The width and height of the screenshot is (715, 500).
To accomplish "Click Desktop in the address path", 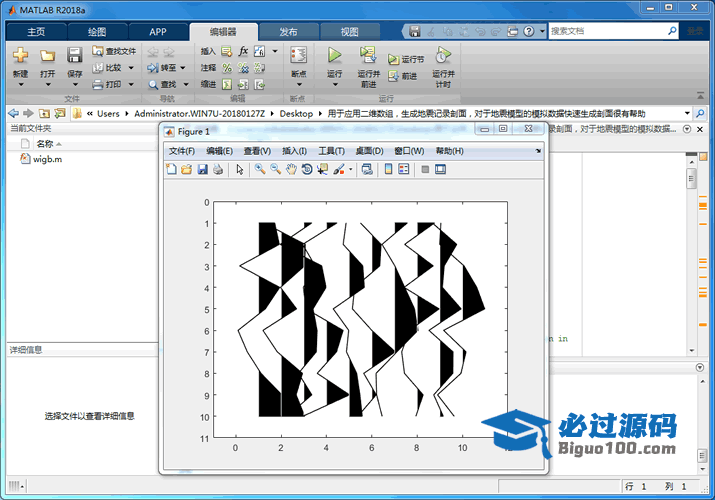I will (x=296, y=113).
